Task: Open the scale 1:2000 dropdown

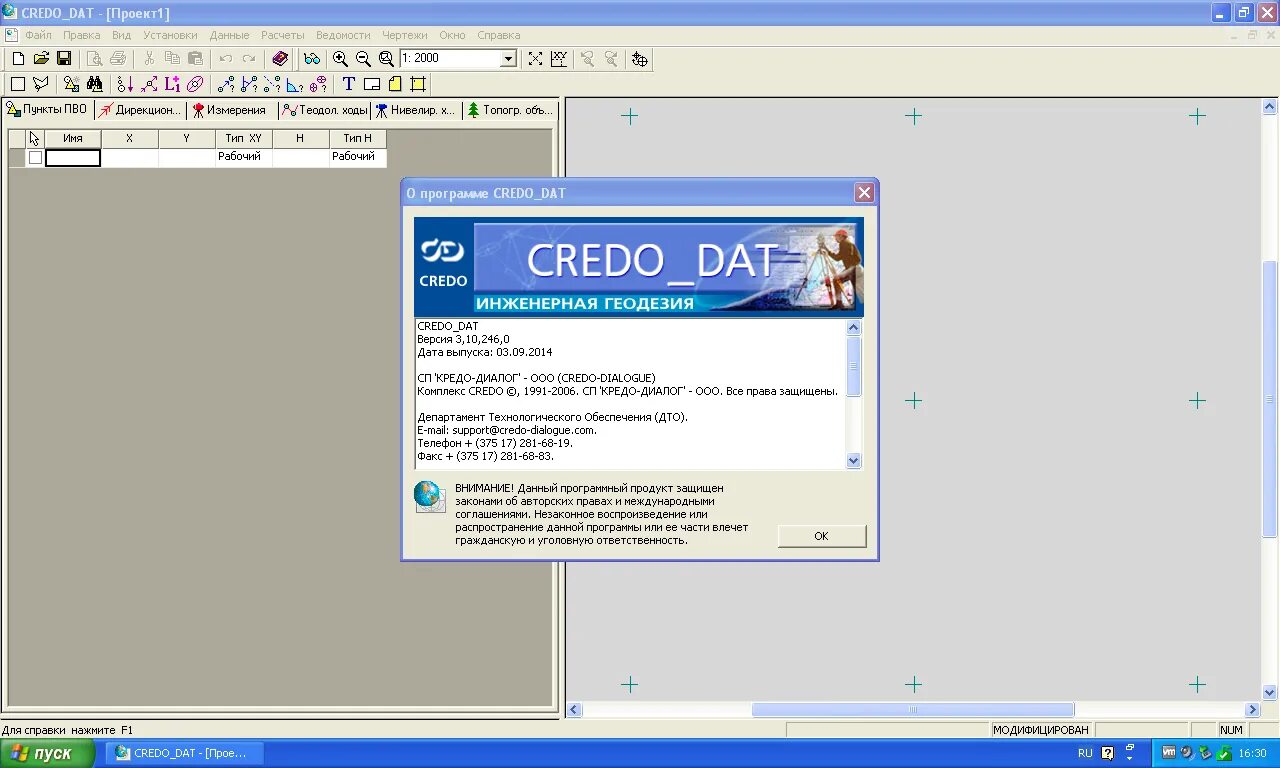Action: pos(508,59)
